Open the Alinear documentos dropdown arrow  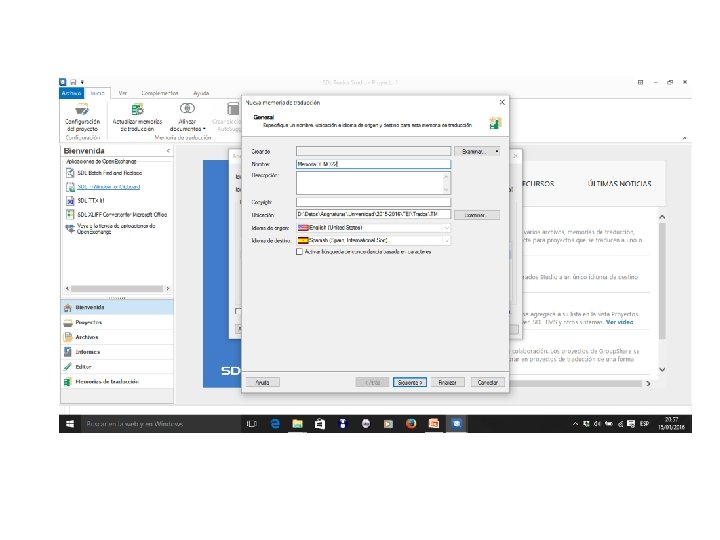204,129
